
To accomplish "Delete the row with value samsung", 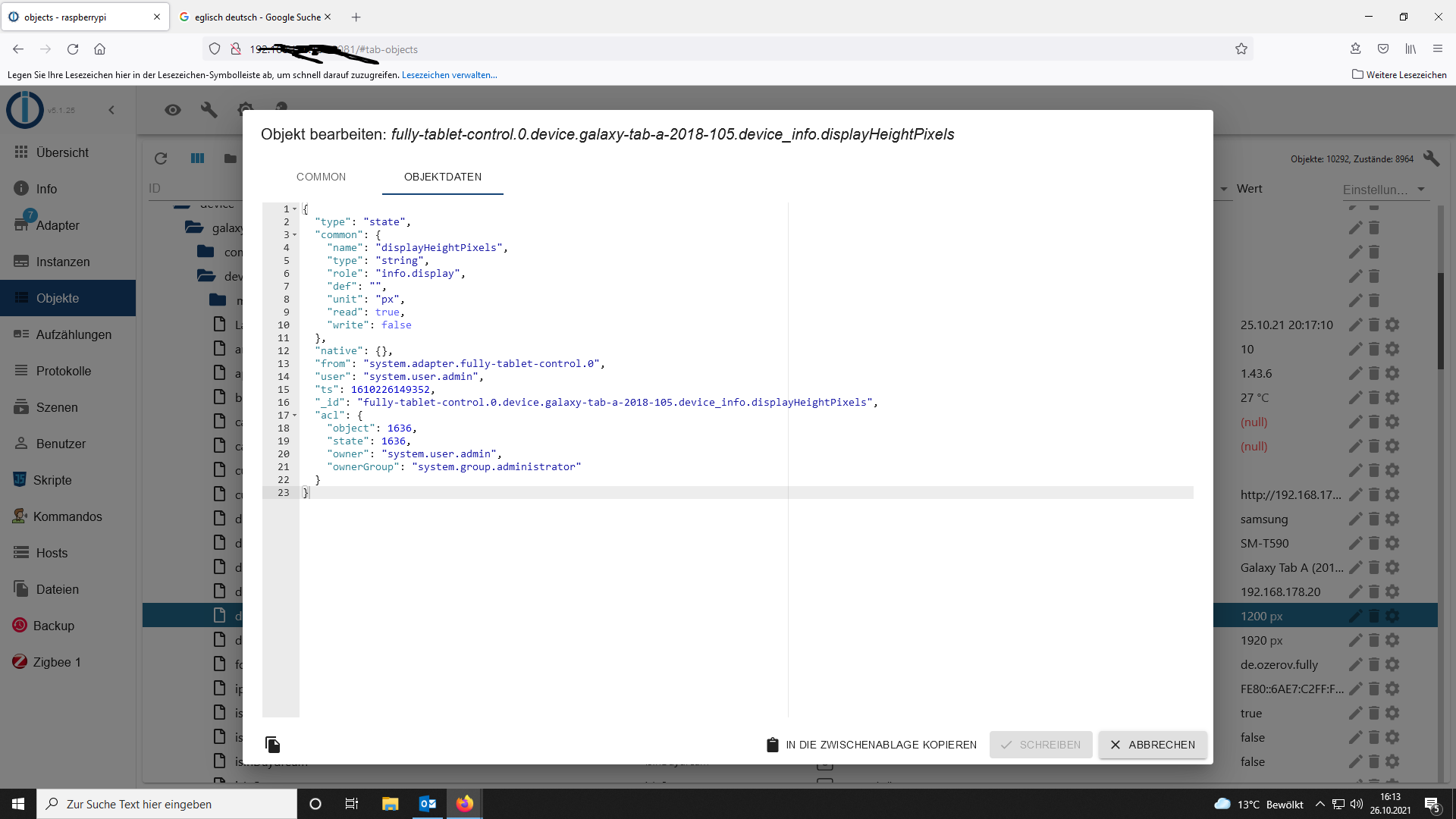I will point(1374,519).
